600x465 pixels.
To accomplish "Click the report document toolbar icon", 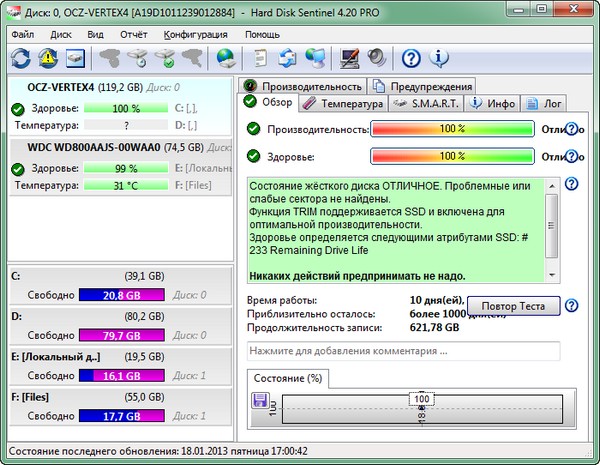I will 262,58.
